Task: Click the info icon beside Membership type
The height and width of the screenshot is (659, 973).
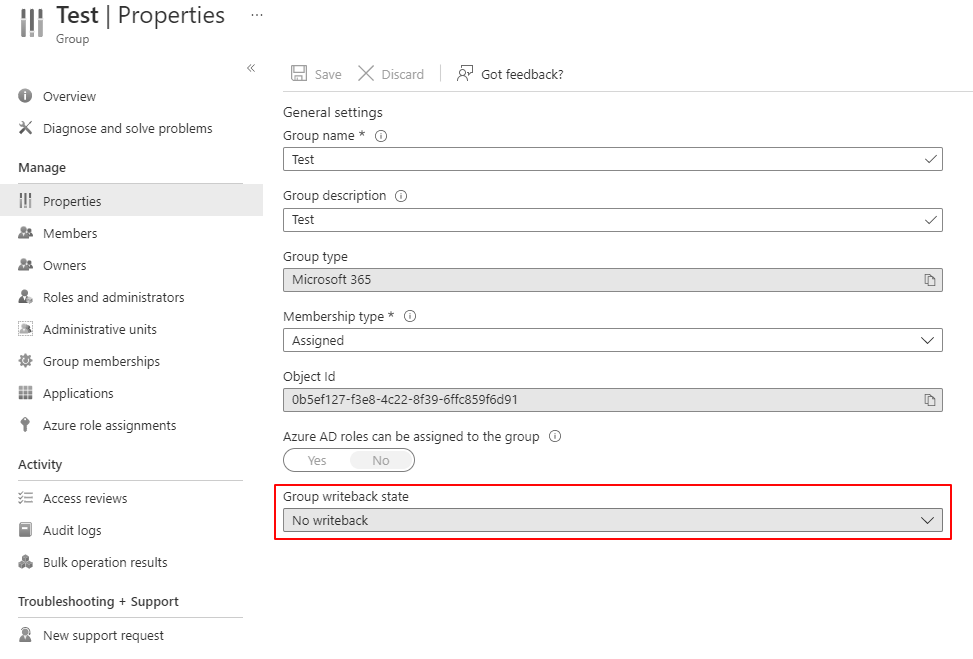Action: point(410,316)
